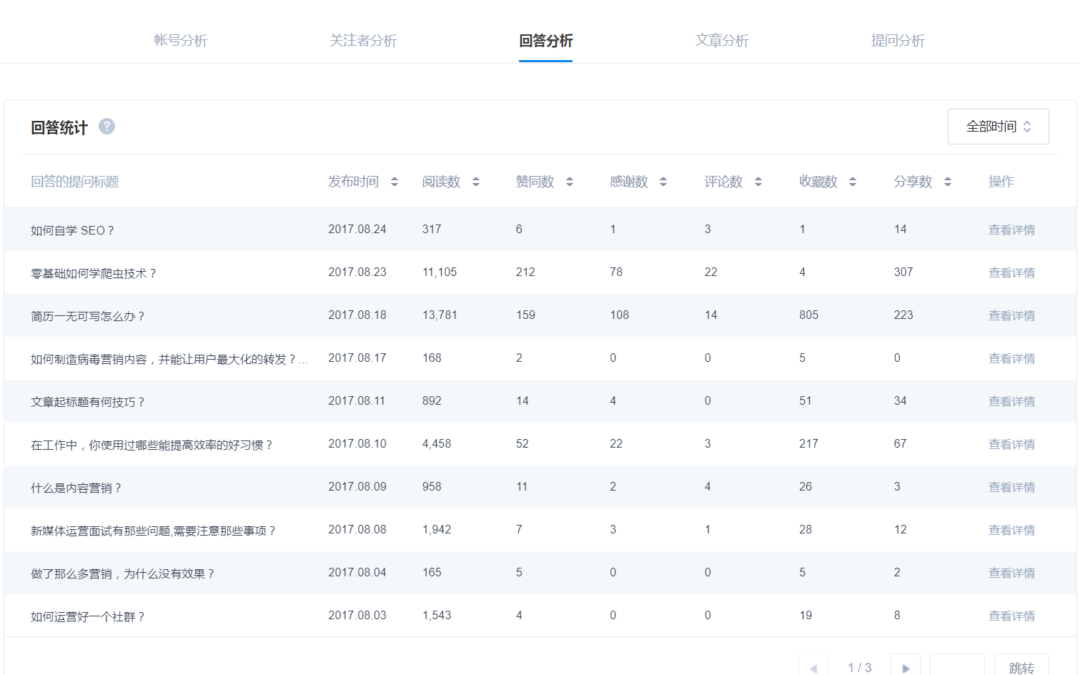Select the 回答分析 tab
Screen dimensions: 1080x675
[x=546, y=41]
